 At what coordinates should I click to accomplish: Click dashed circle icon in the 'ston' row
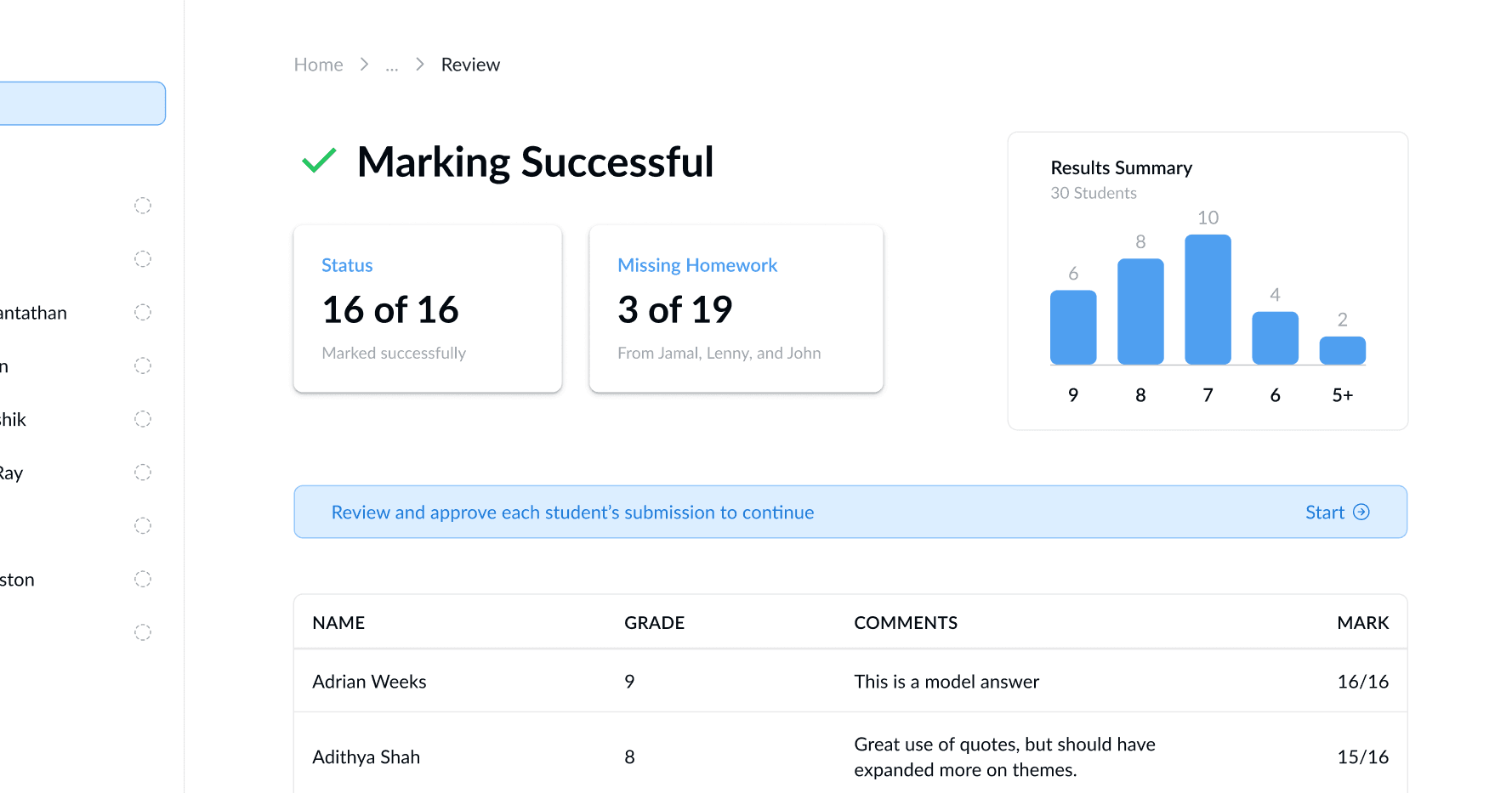pos(143,580)
